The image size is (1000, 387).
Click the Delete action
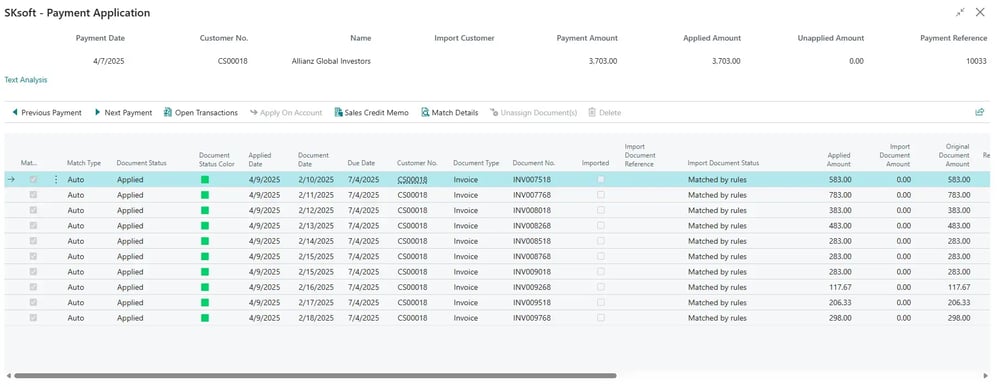click(x=604, y=113)
